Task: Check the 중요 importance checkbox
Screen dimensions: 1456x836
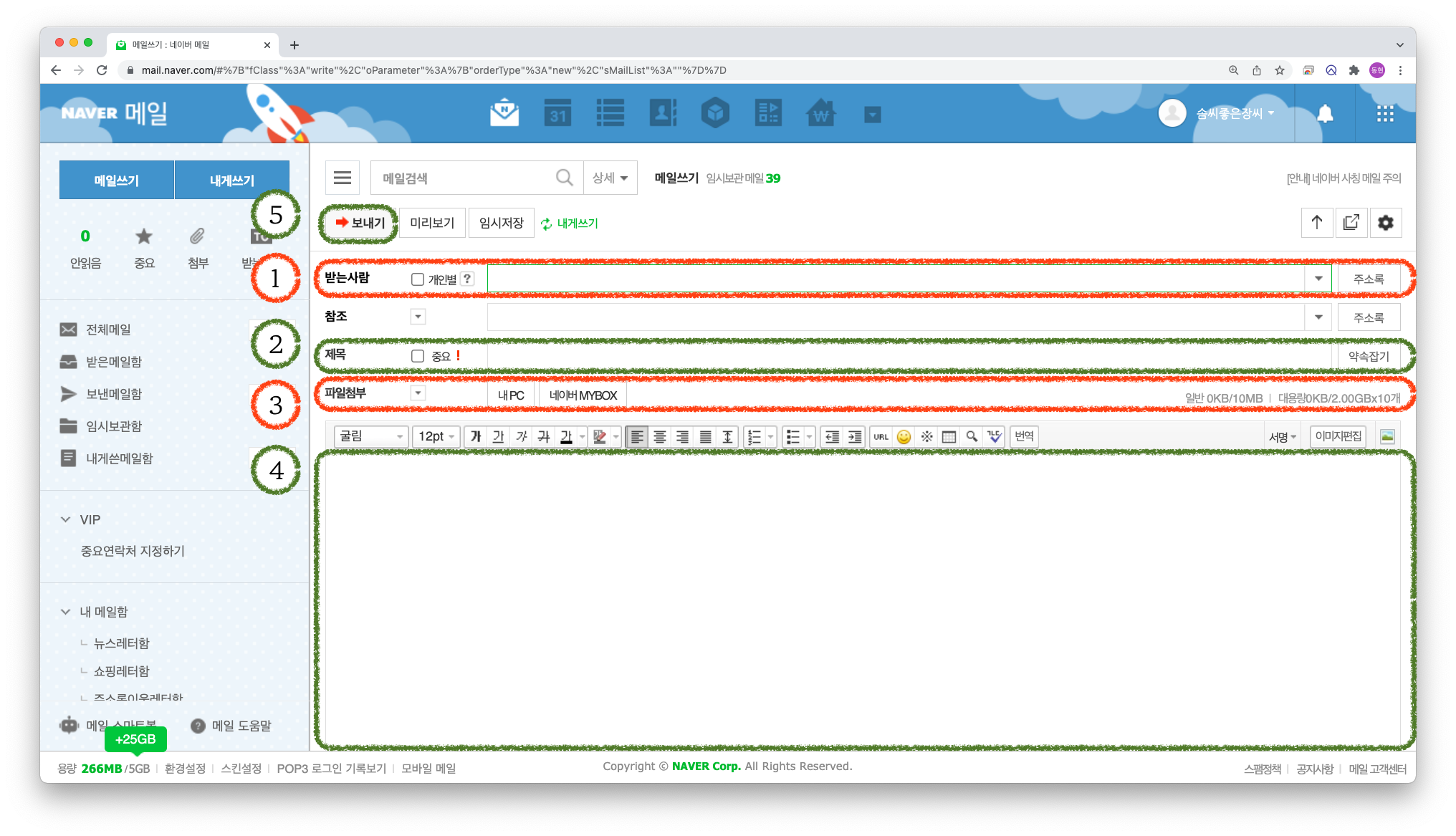Action: point(418,356)
